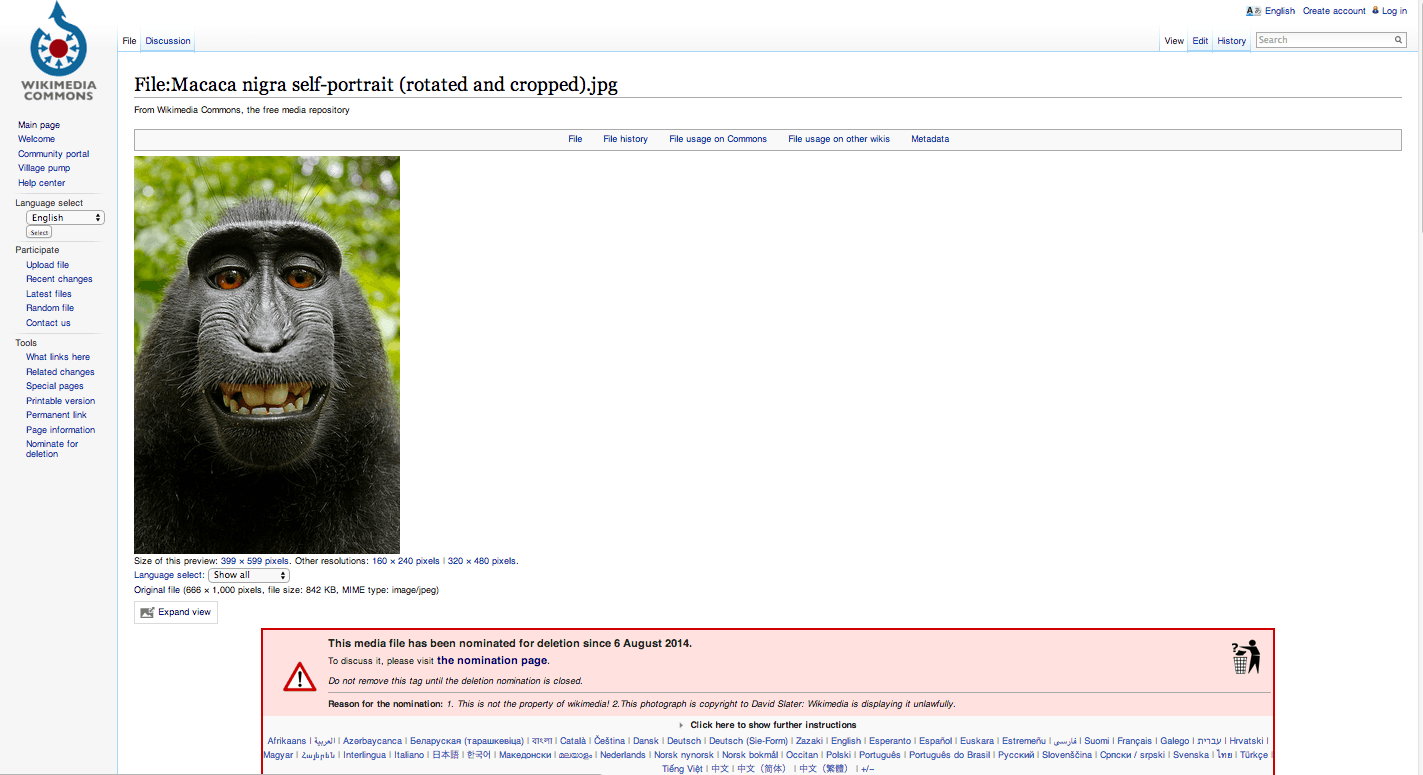Open the Show all language dropdown
The width and height of the screenshot is (1423, 775).
[249, 575]
